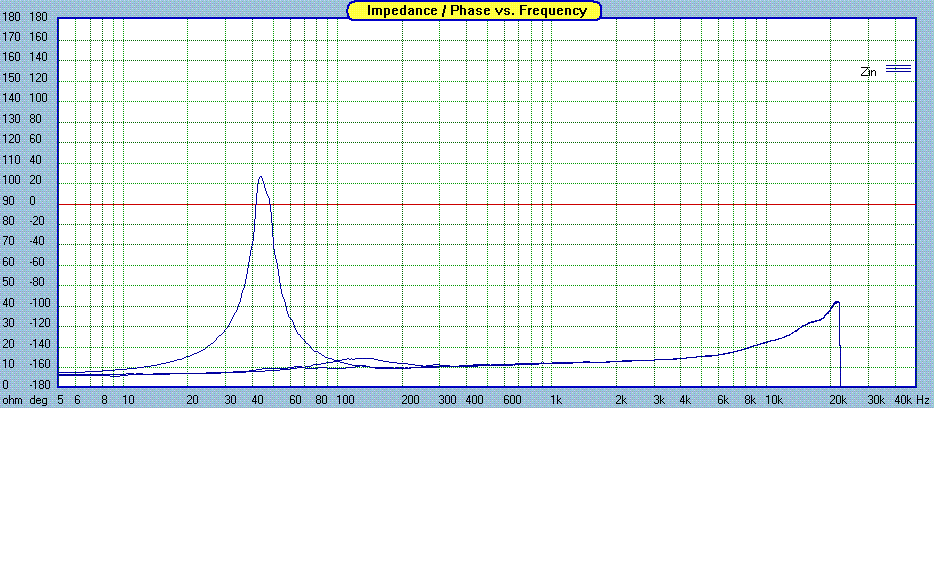Screen dimensions: 934x588
Task: Select the 'Zin' legend label
Action: pos(868,72)
